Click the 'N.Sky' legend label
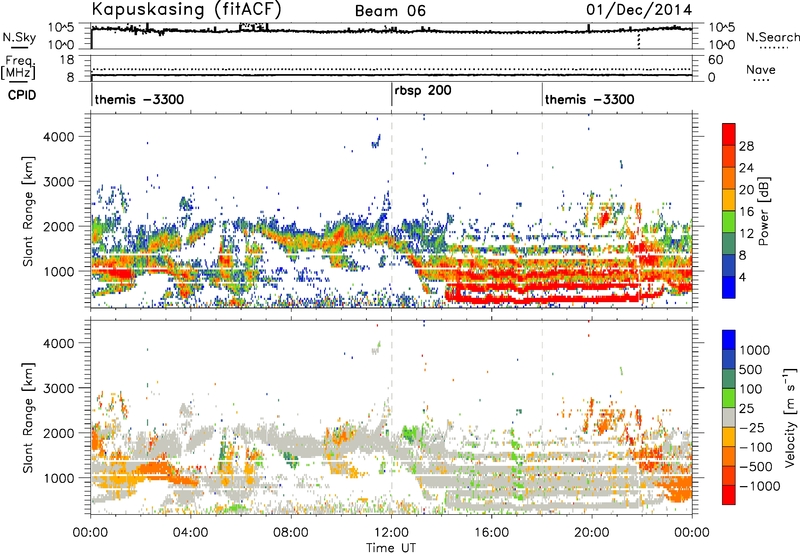This screenshot has width=800, height=554. point(19,37)
